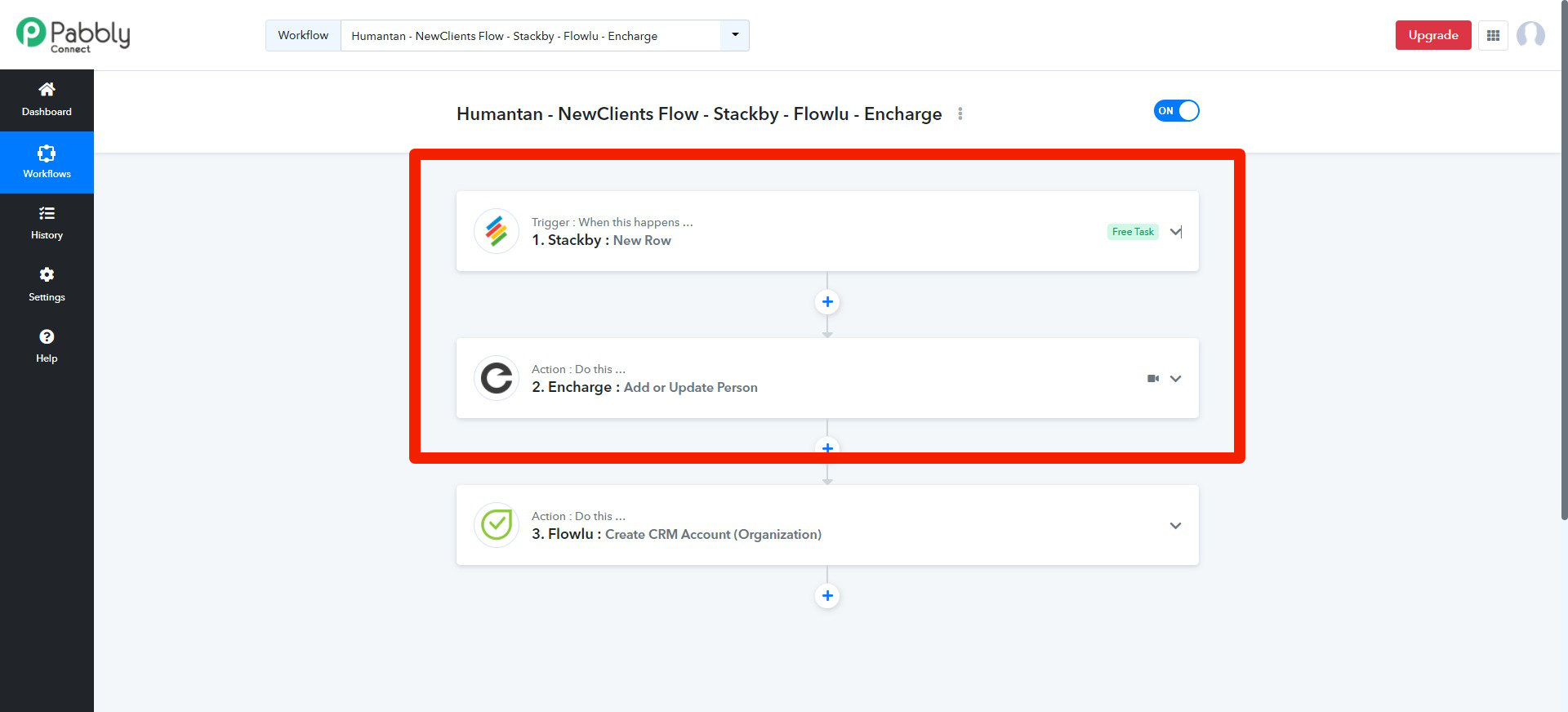Expand the Flowlu Create CRM Account step
Screen dimensions: 1568x712
[x=1175, y=526]
